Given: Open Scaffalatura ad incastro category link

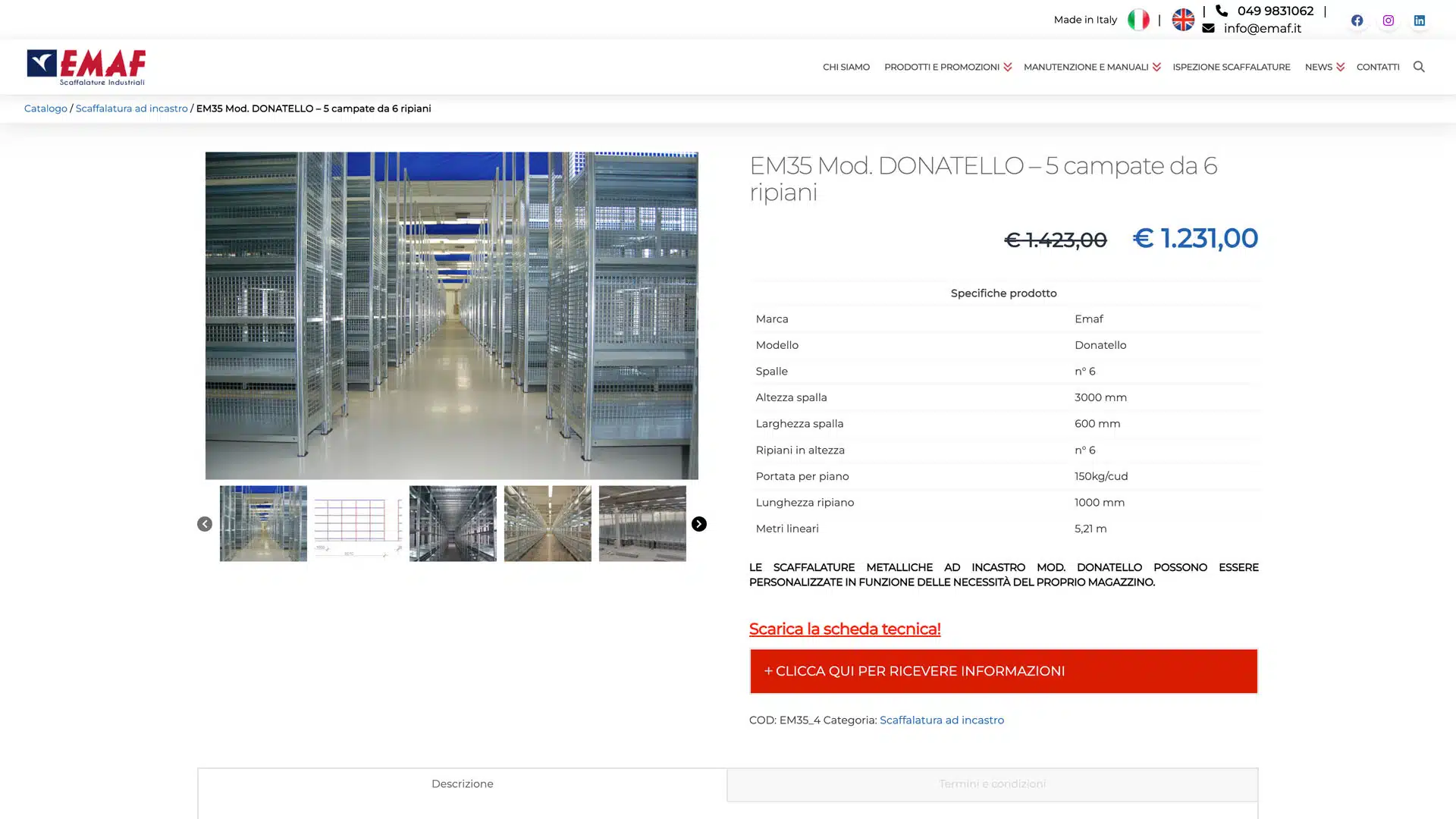Looking at the screenshot, I should pos(942,720).
